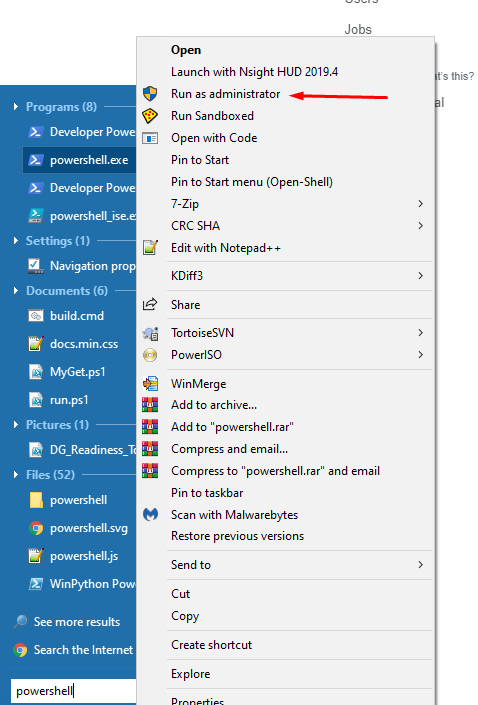Collapse the Settings (1) group
Viewport: 478px width, 705px height.
[x=16, y=241]
